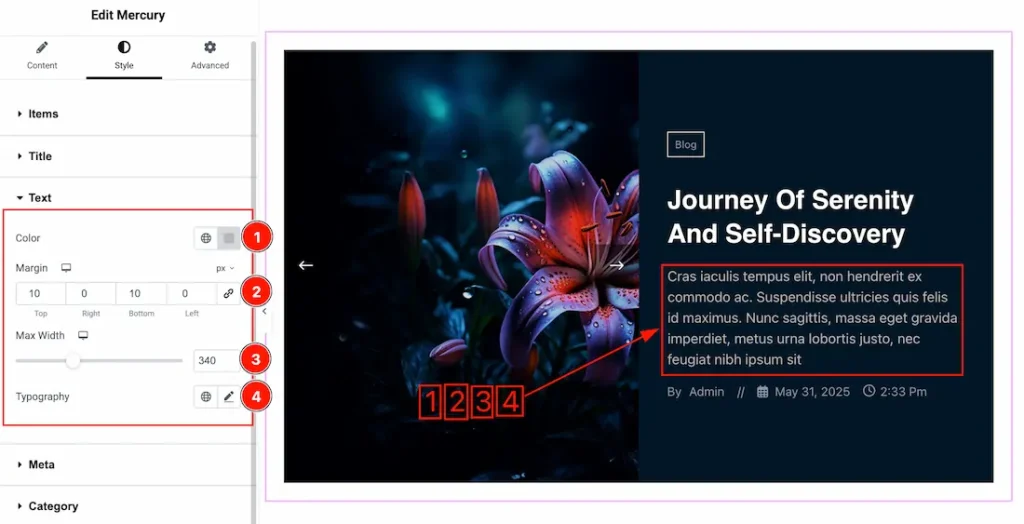Click Max Width responsive device icon
The image size is (1024, 524).
[x=83, y=335]
